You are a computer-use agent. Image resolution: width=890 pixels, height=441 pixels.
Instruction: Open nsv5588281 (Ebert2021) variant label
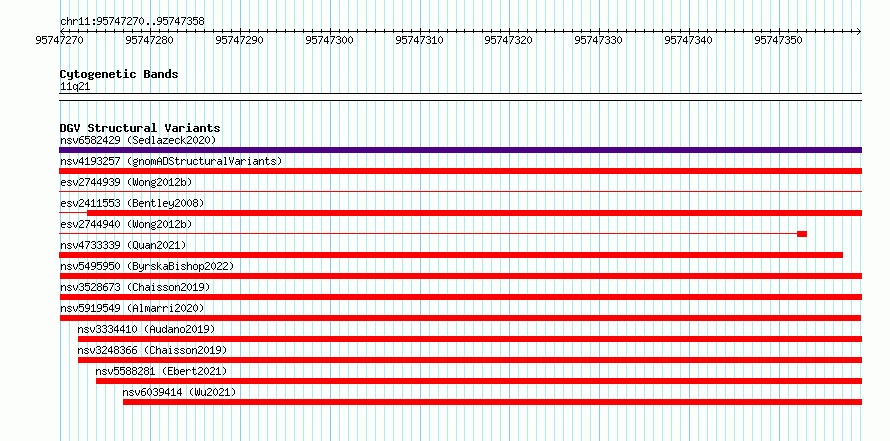pyautogui.click(x=162, y=371)
